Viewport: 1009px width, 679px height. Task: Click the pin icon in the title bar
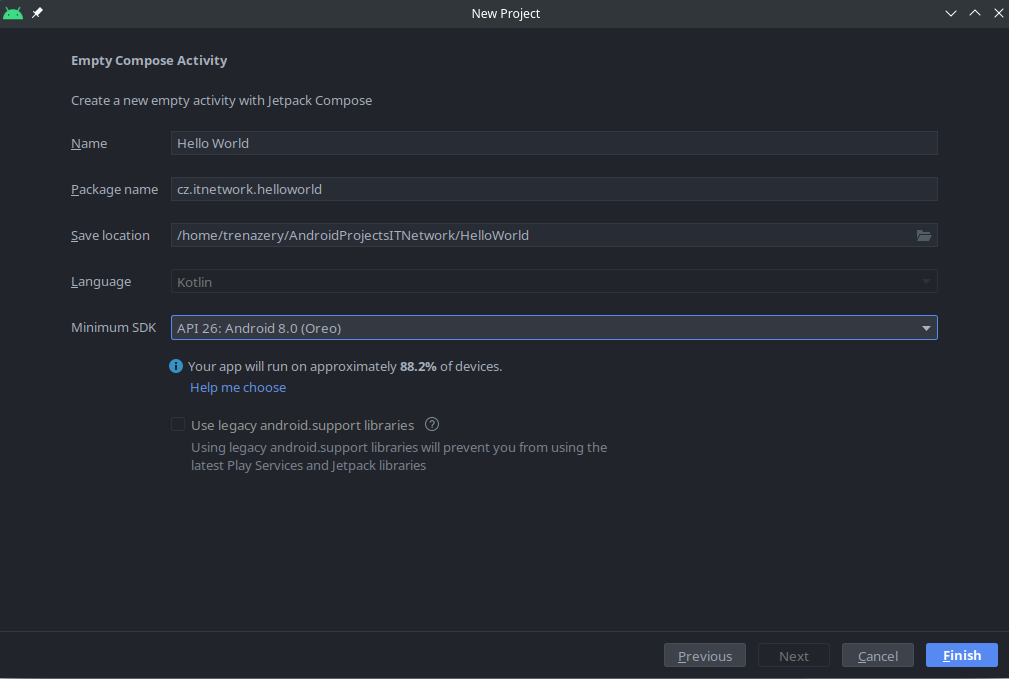pyautogui.click(x=36, y=13)
